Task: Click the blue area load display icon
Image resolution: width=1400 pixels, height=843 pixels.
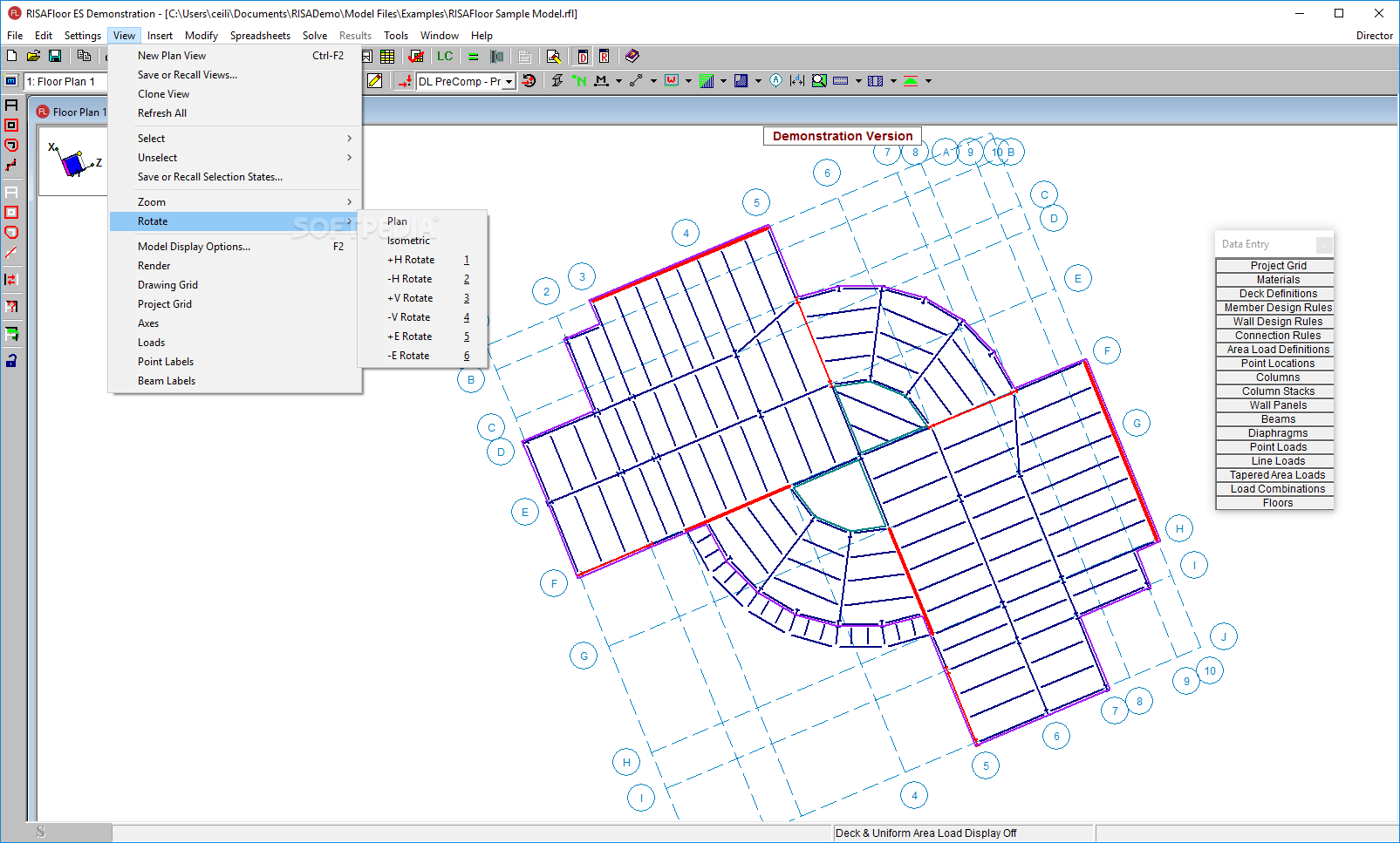Action: [x=741, y=81]
